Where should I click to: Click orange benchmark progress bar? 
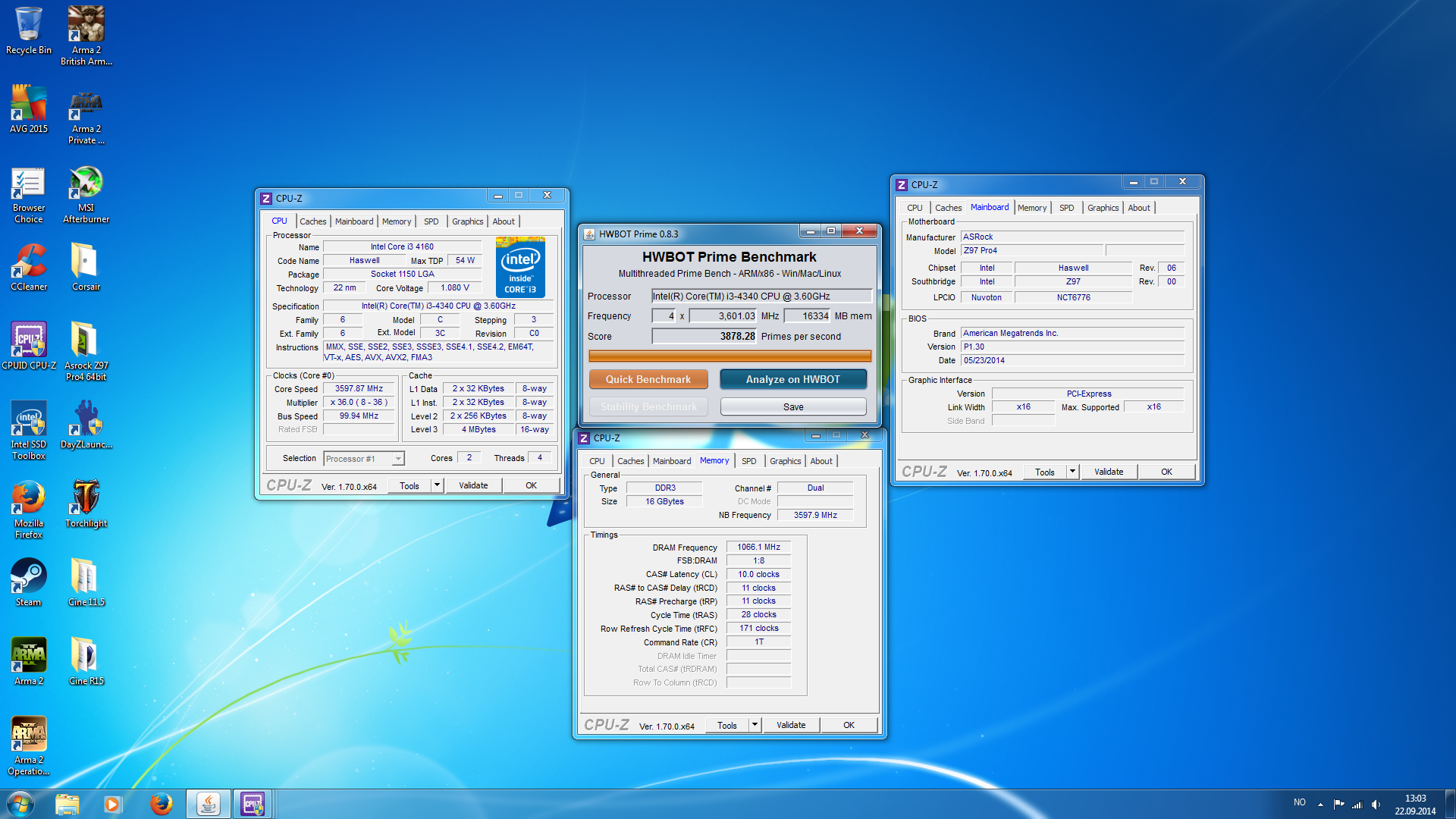tap(730, 356)
